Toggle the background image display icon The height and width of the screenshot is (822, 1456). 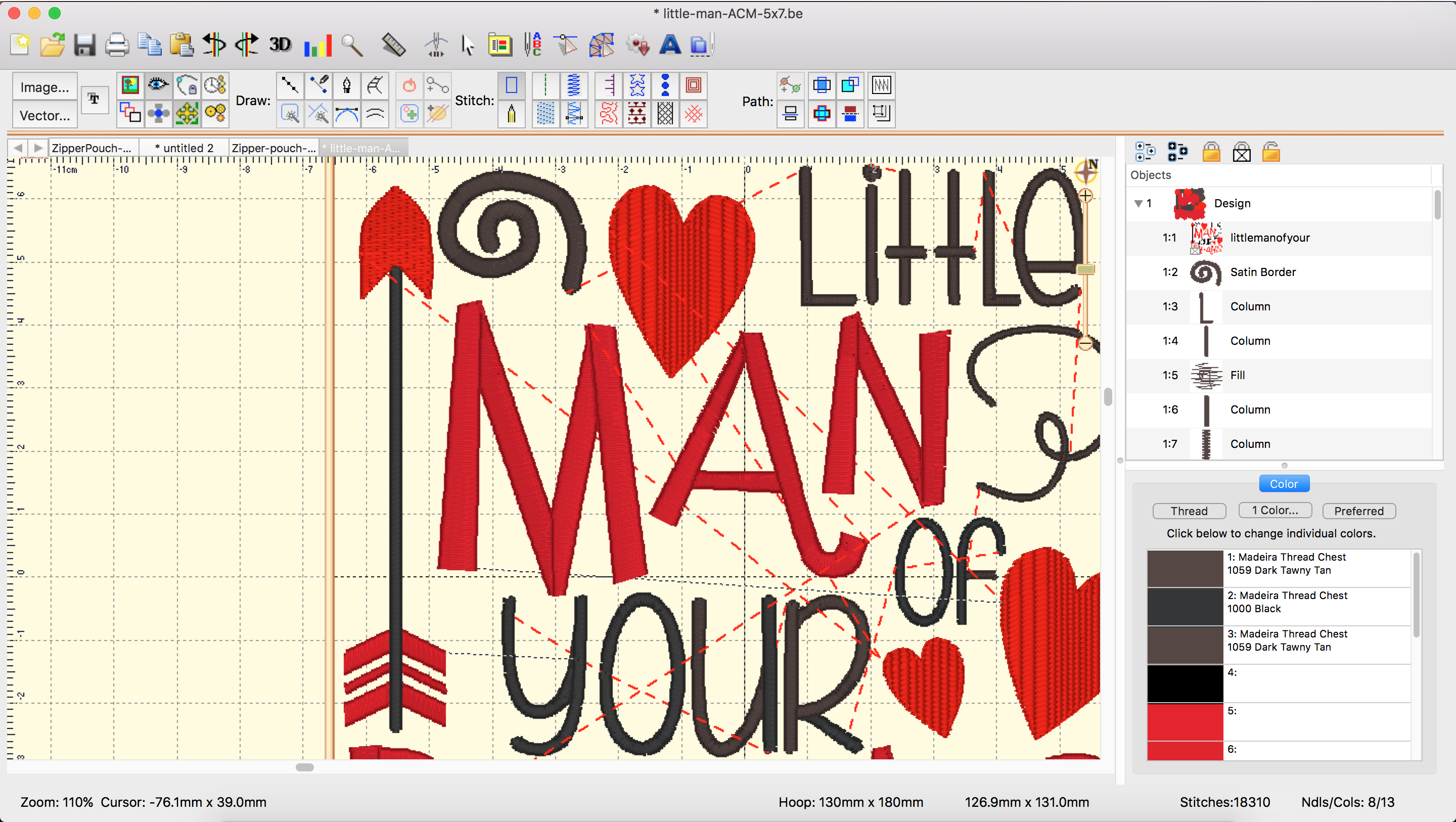click(x=130, y=86)
